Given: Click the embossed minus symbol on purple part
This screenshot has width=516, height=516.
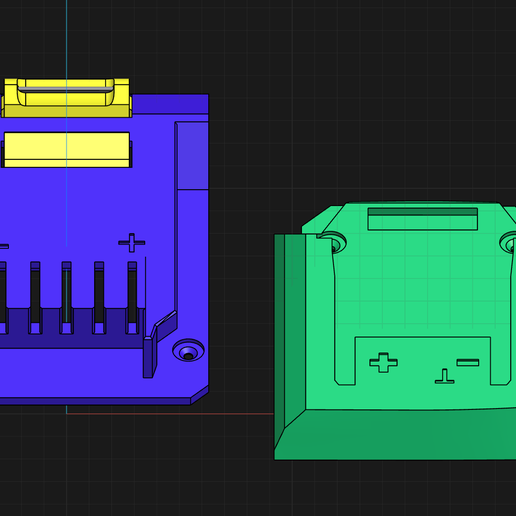Looking at the screenshot, I should tap(4, 246).
